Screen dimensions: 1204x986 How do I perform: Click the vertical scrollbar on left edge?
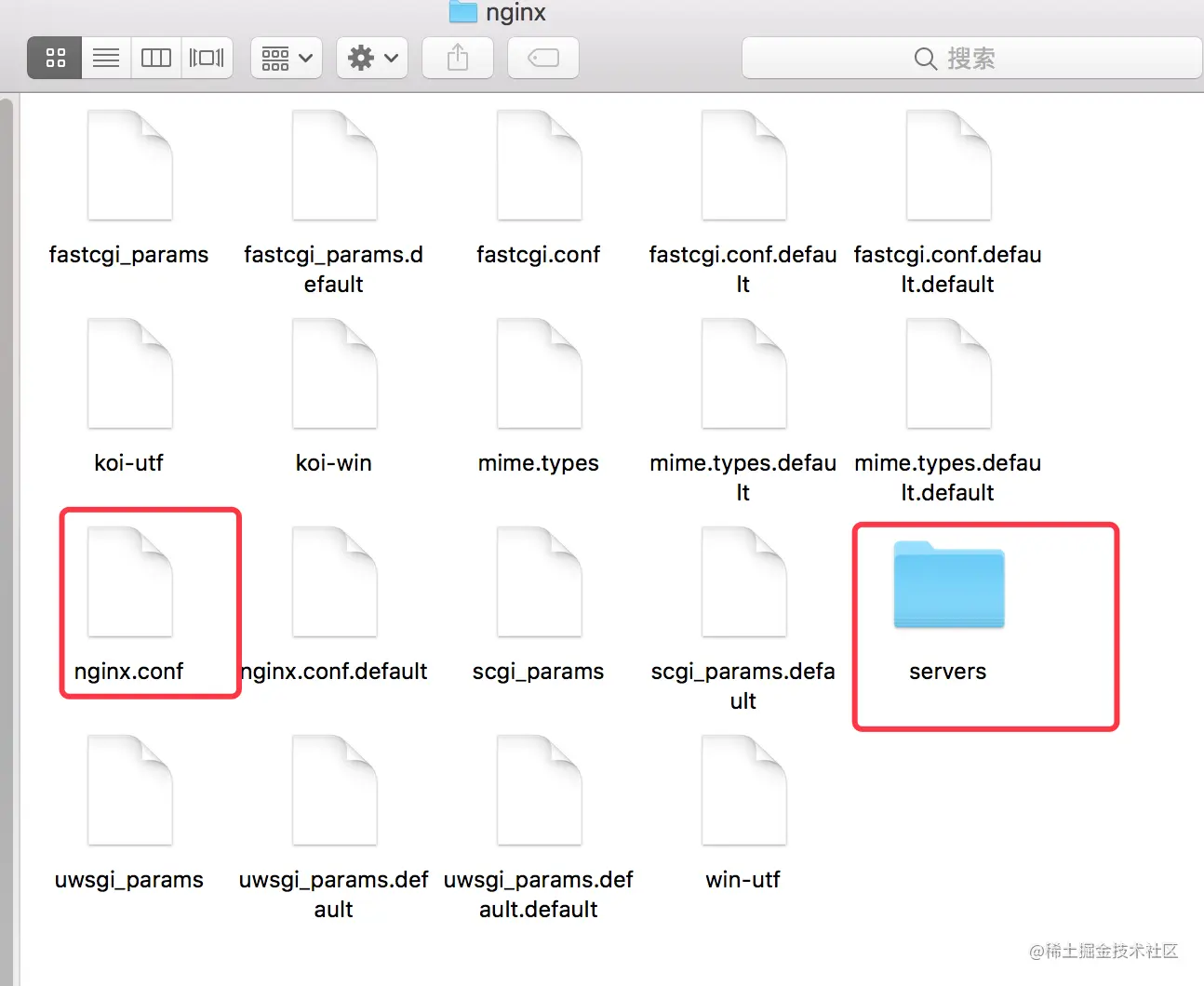point(7,540)
